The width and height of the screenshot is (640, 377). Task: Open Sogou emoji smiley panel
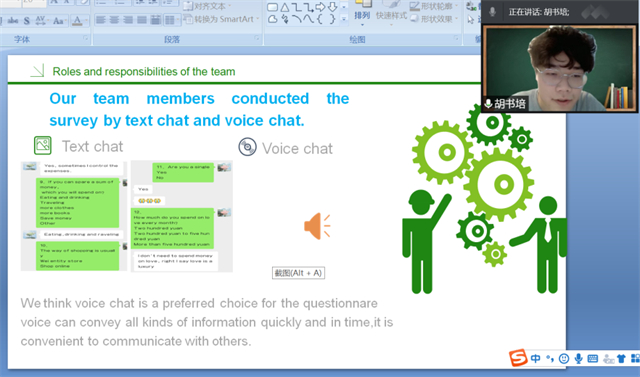(x=564, y=359)
